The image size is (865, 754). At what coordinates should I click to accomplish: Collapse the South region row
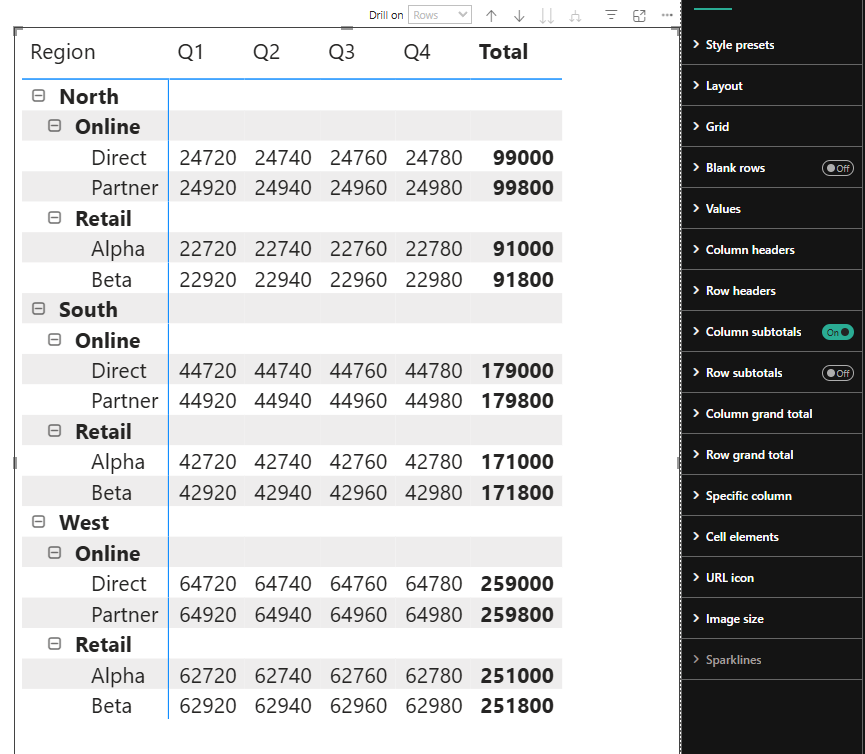38,309
